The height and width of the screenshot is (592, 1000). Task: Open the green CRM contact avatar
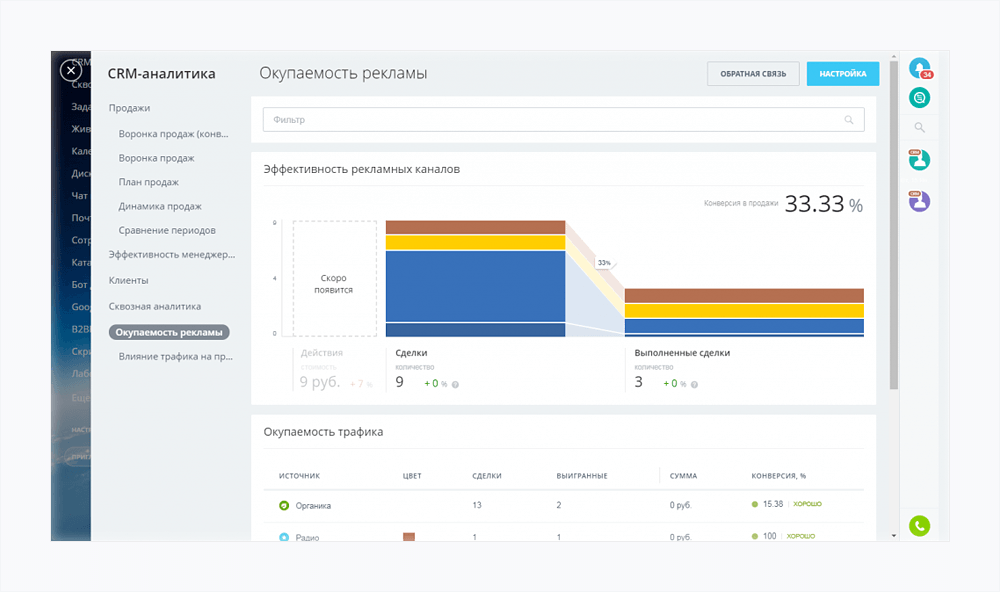click(x=919, y=160)
